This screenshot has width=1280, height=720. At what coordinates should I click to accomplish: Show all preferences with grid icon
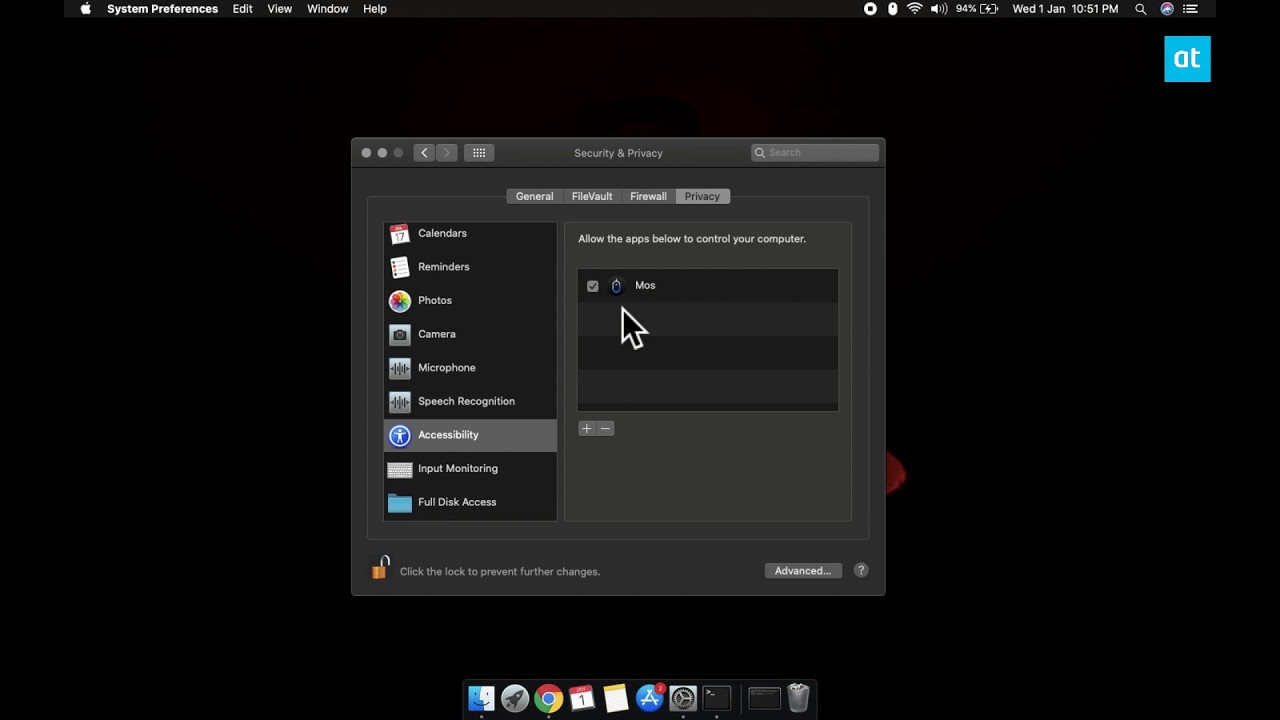click(x=479, y=153)
